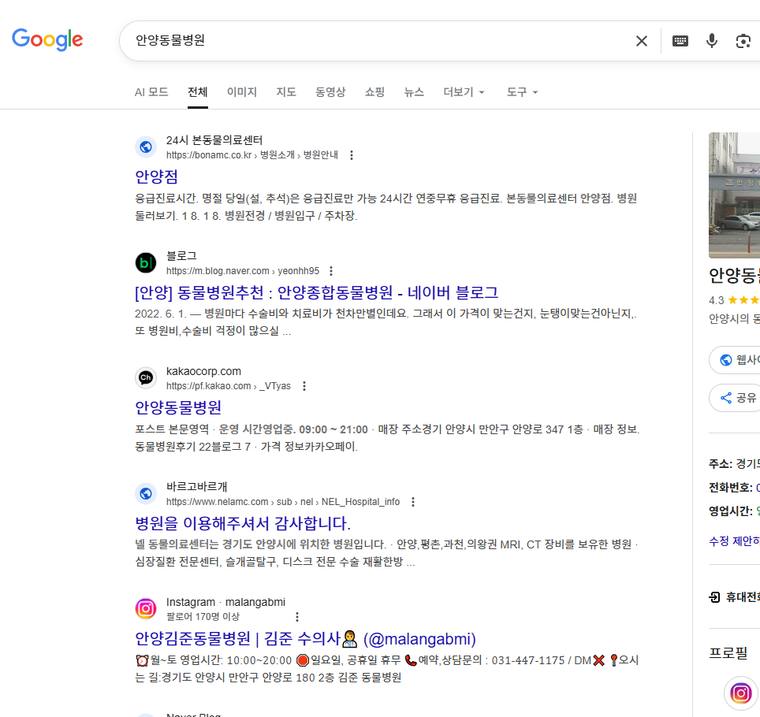Click the 4.3 star rating in panel
The image size is (760, 717).
[x=734, y=300]
